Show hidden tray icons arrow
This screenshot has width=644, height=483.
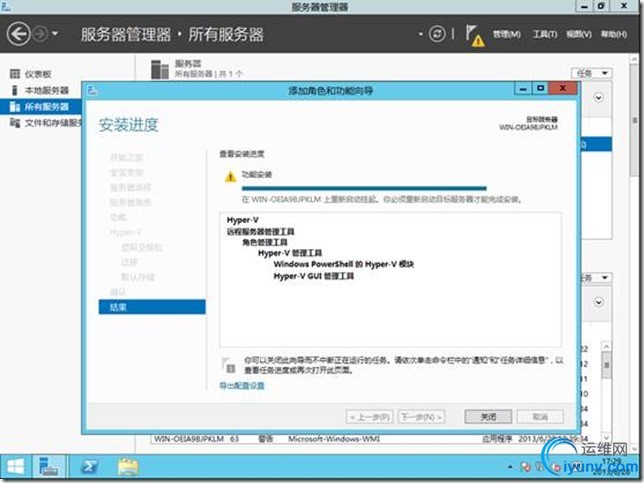coord(511,467)
